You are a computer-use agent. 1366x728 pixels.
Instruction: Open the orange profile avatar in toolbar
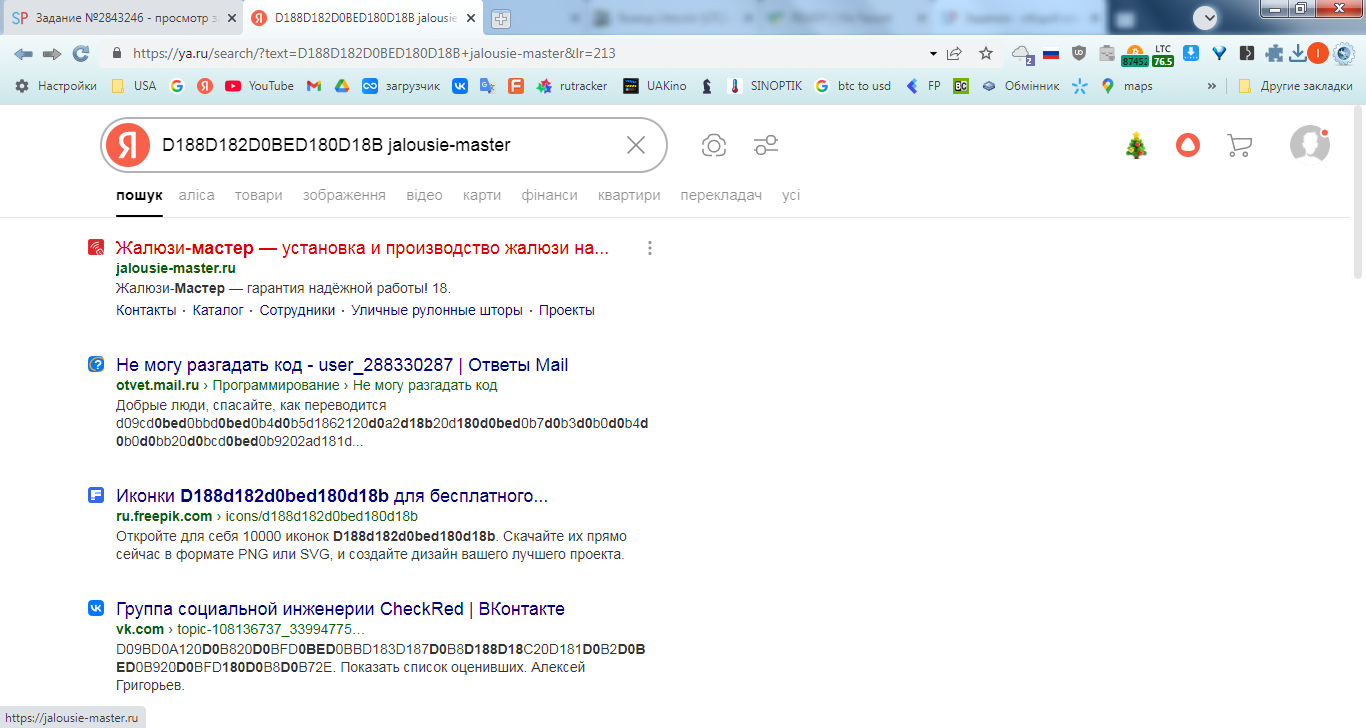(1318, 54)
